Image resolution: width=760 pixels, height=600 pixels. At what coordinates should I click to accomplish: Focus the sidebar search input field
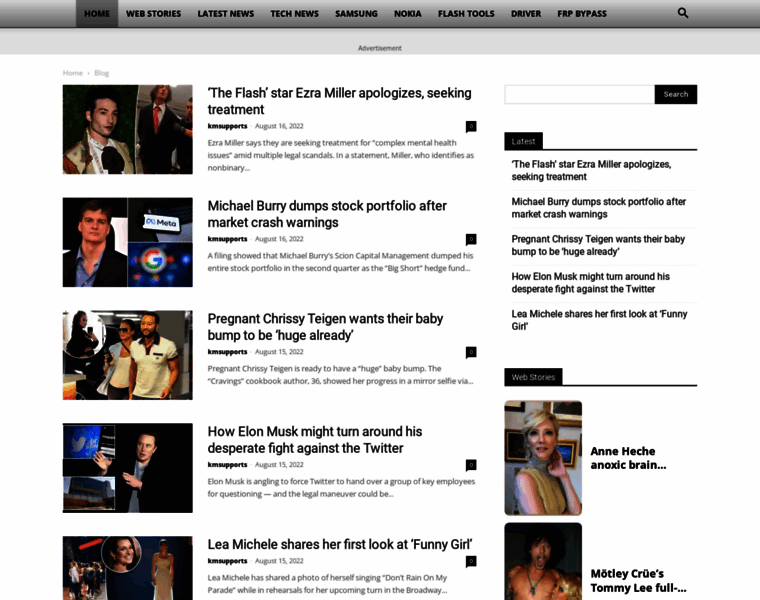579,94
